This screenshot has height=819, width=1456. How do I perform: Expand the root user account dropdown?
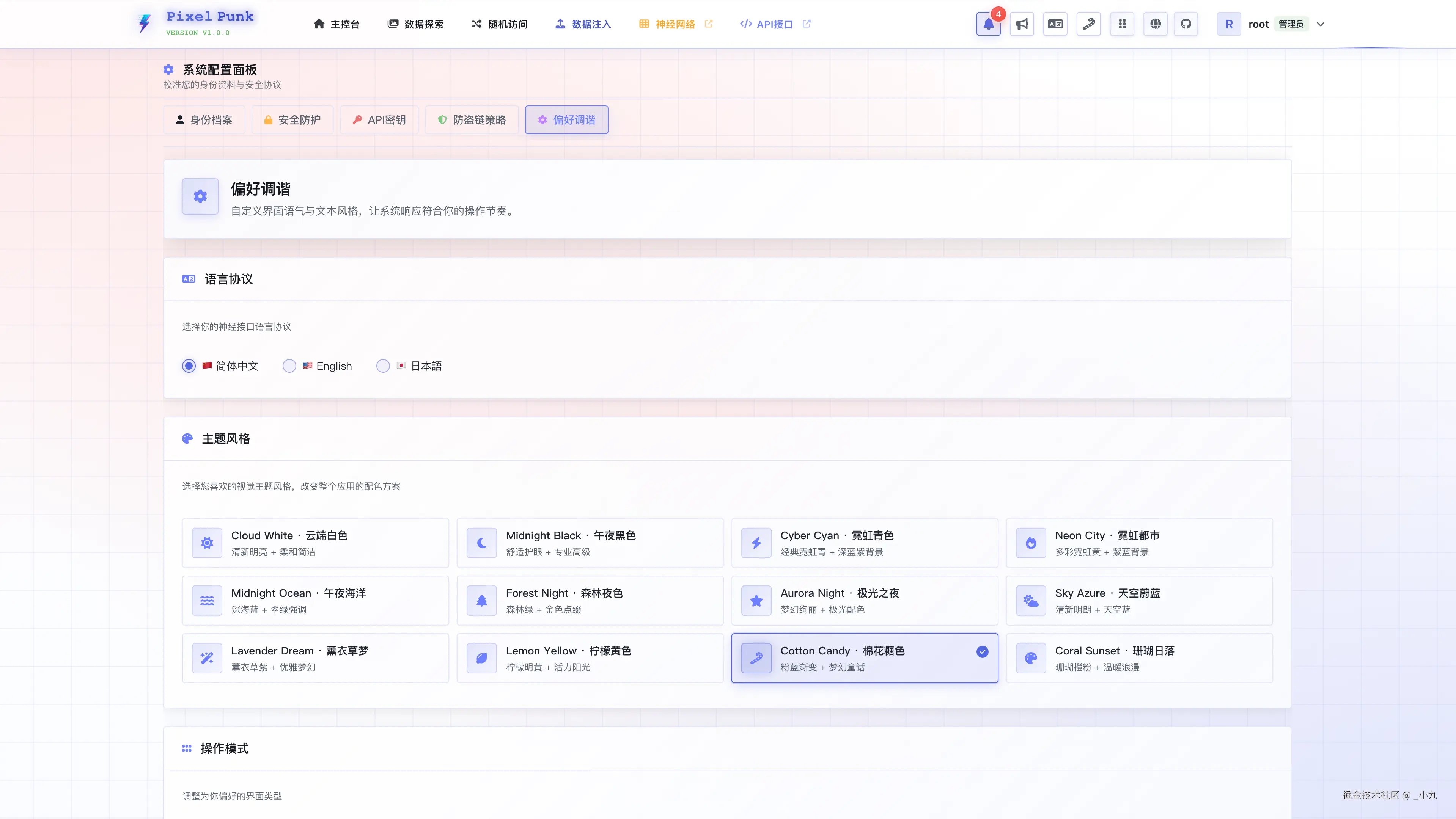point(1320,24)
